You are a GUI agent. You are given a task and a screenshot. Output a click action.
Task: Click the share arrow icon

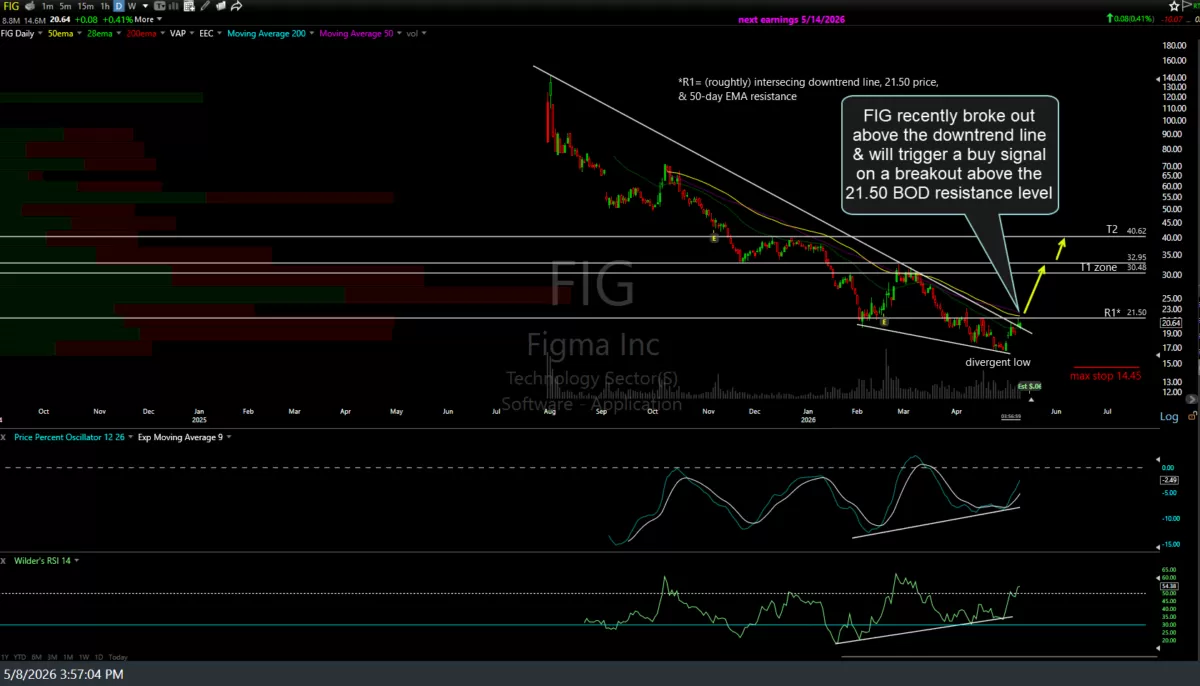point(236,6)
